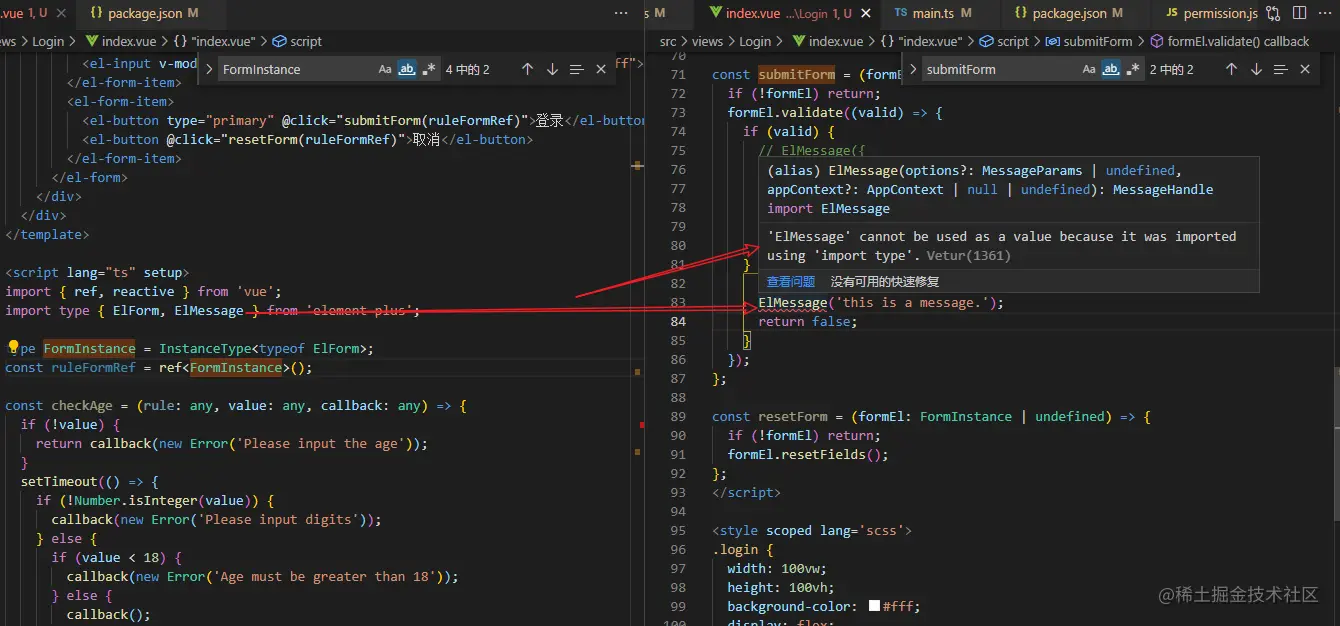Click the lightbulb code action icon

13,348
